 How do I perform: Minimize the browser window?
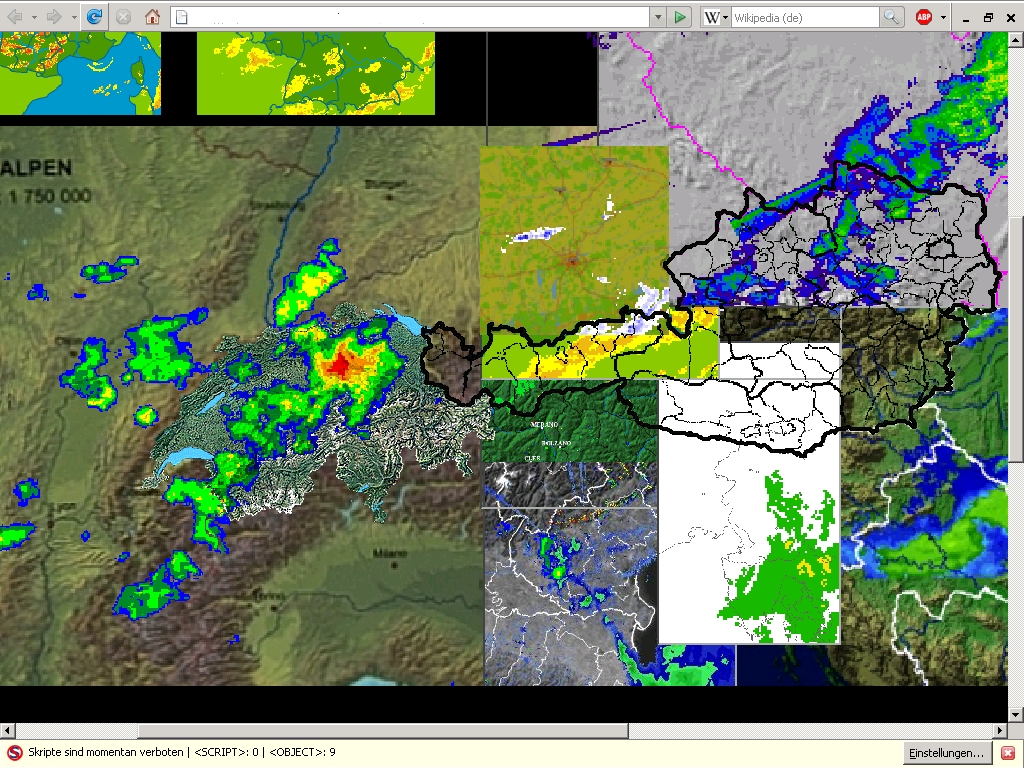click(x=966, y=18)
